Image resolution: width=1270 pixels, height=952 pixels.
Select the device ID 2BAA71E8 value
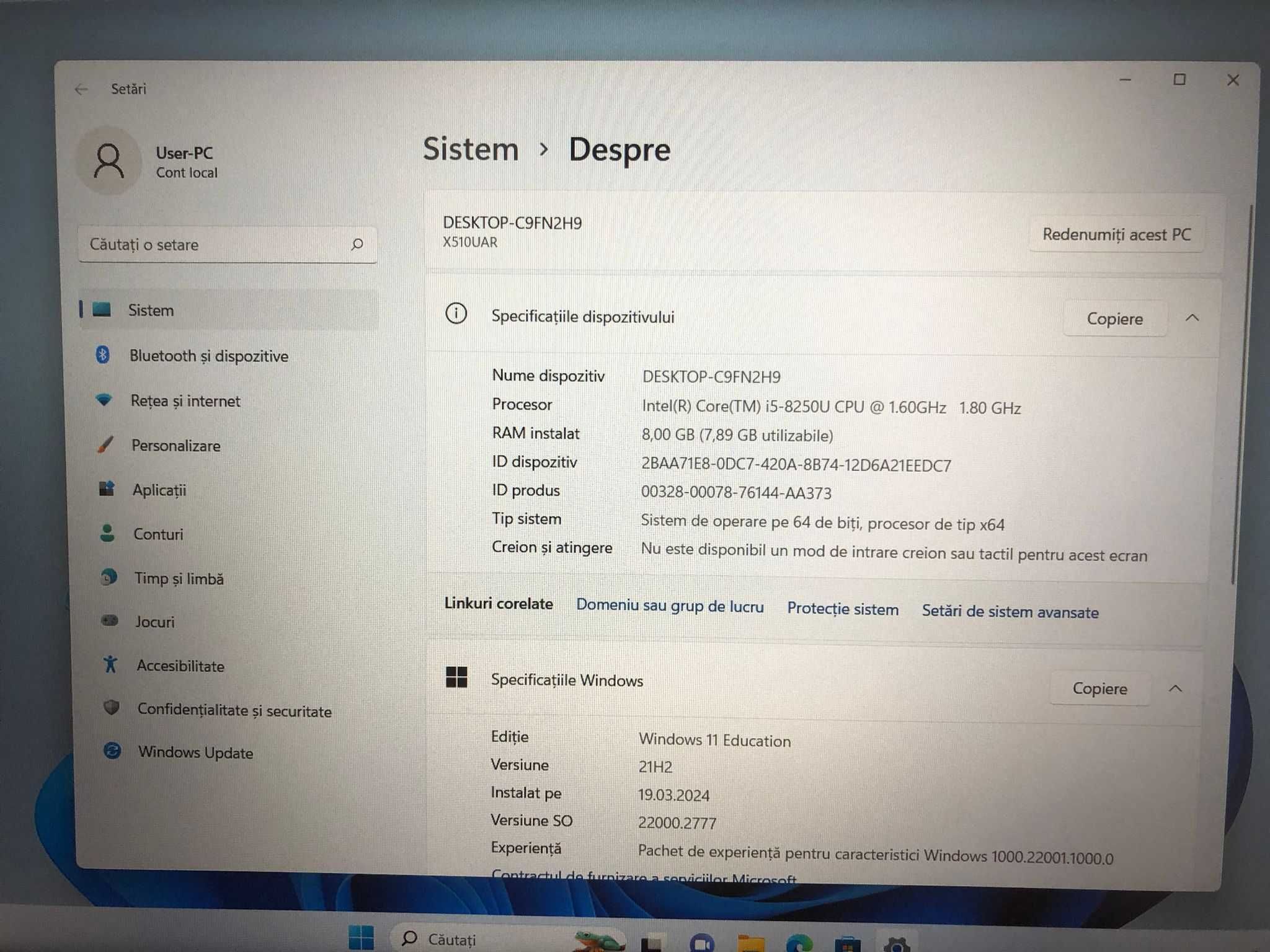(x=796, y=465)
